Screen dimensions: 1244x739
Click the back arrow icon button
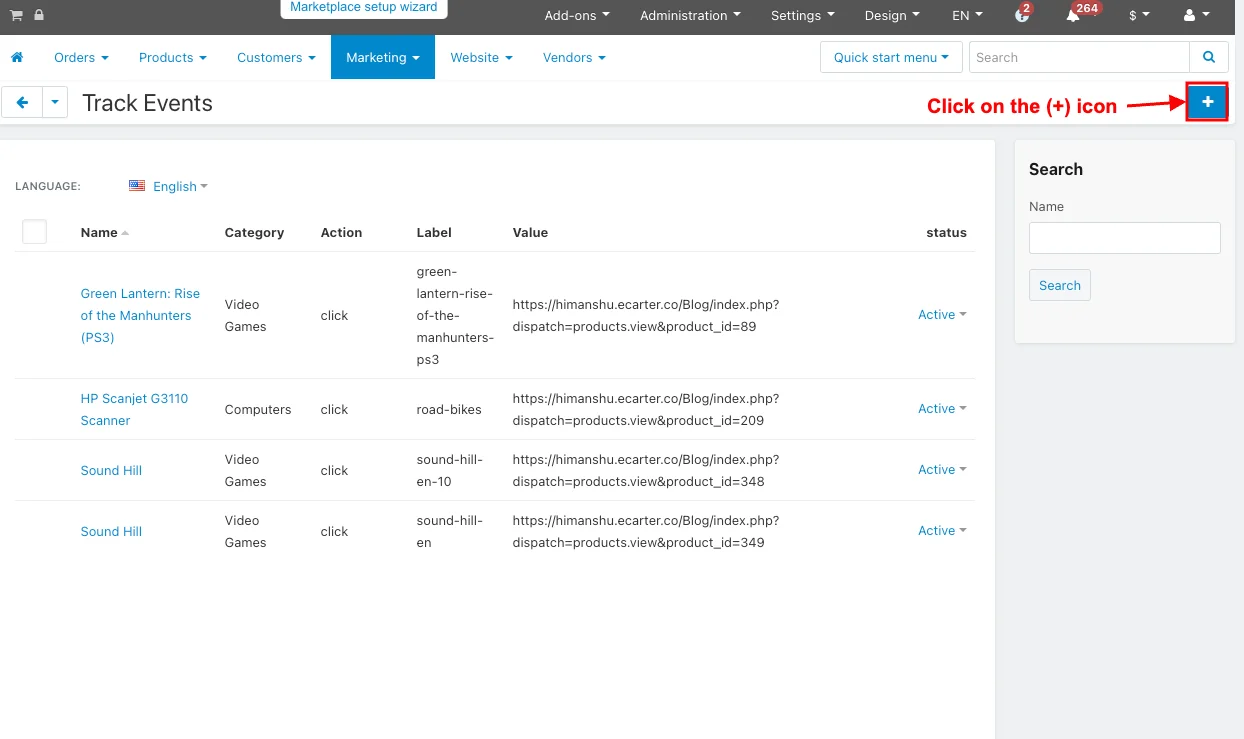[22, 102]
